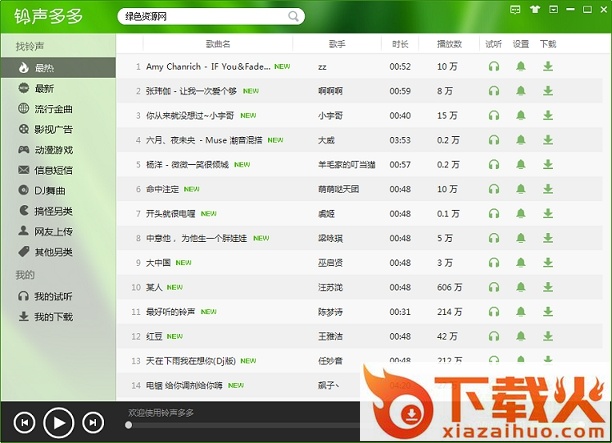Open 我的下载 in sidebar

coord(53,317)
